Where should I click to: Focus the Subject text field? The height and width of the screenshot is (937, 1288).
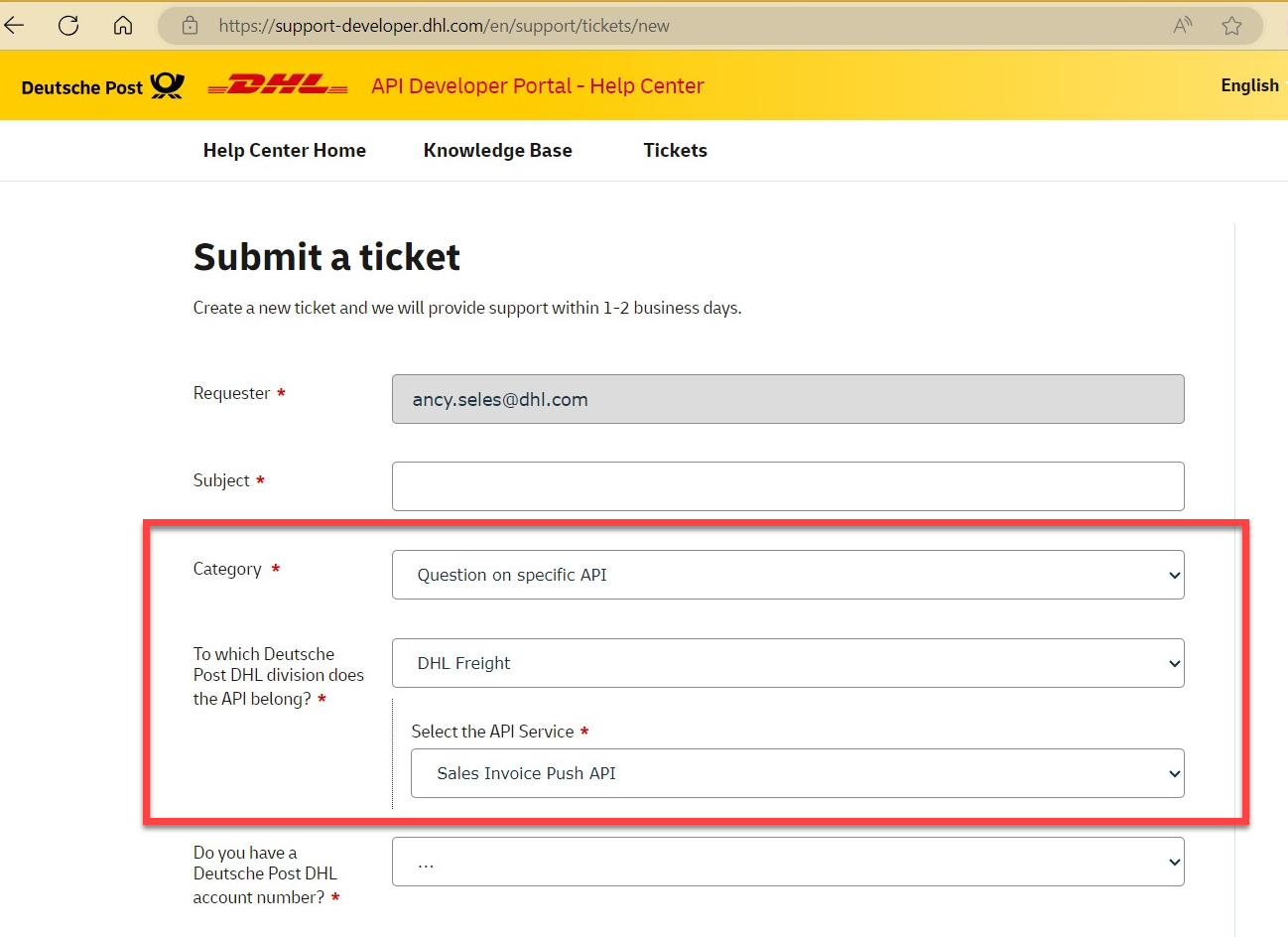[788, 486]
